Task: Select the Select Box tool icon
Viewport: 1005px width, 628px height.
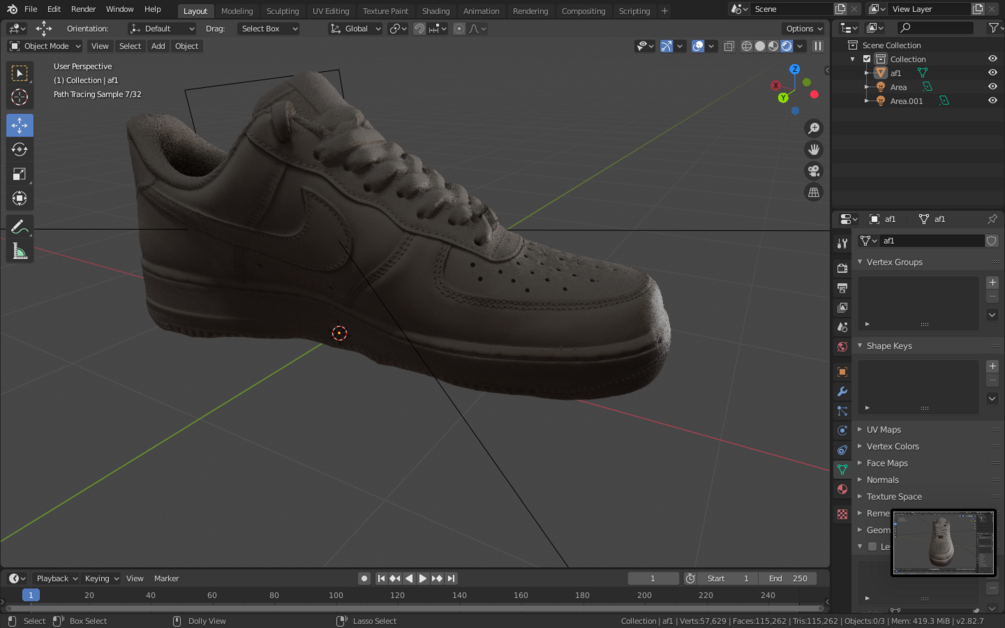Action: (x=19, y=73)
